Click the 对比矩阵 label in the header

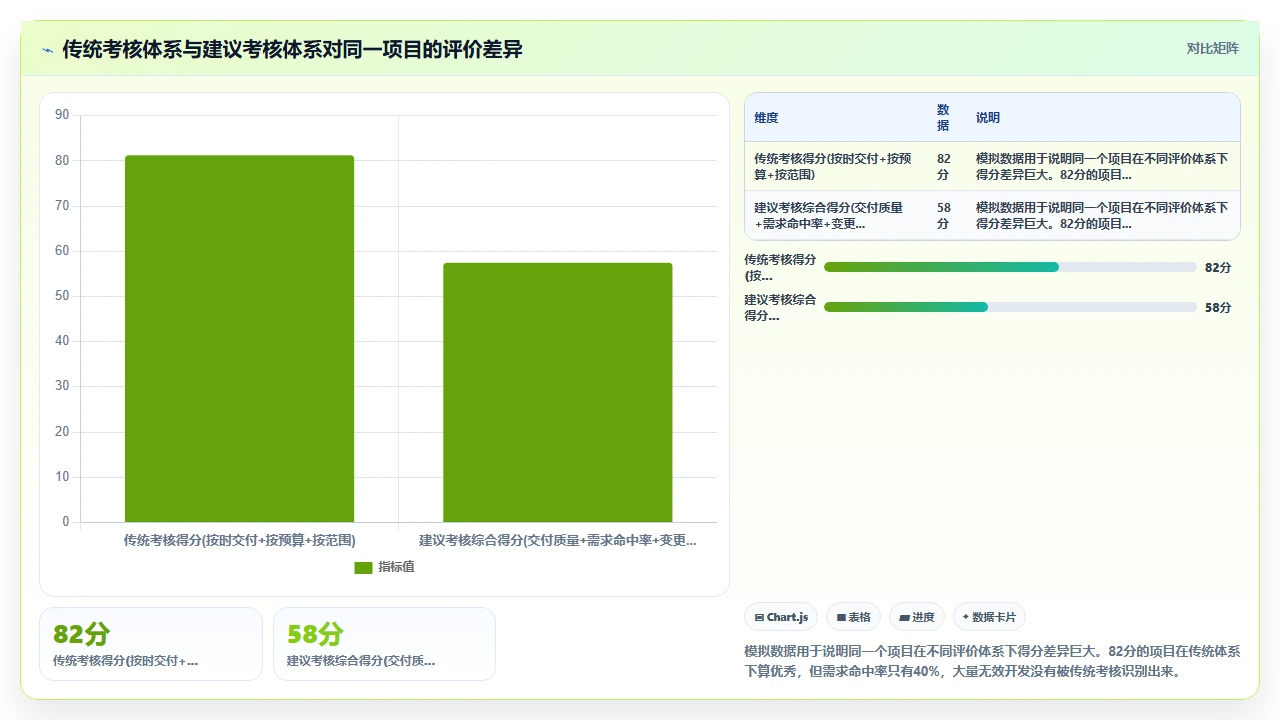pos(1212,49)
